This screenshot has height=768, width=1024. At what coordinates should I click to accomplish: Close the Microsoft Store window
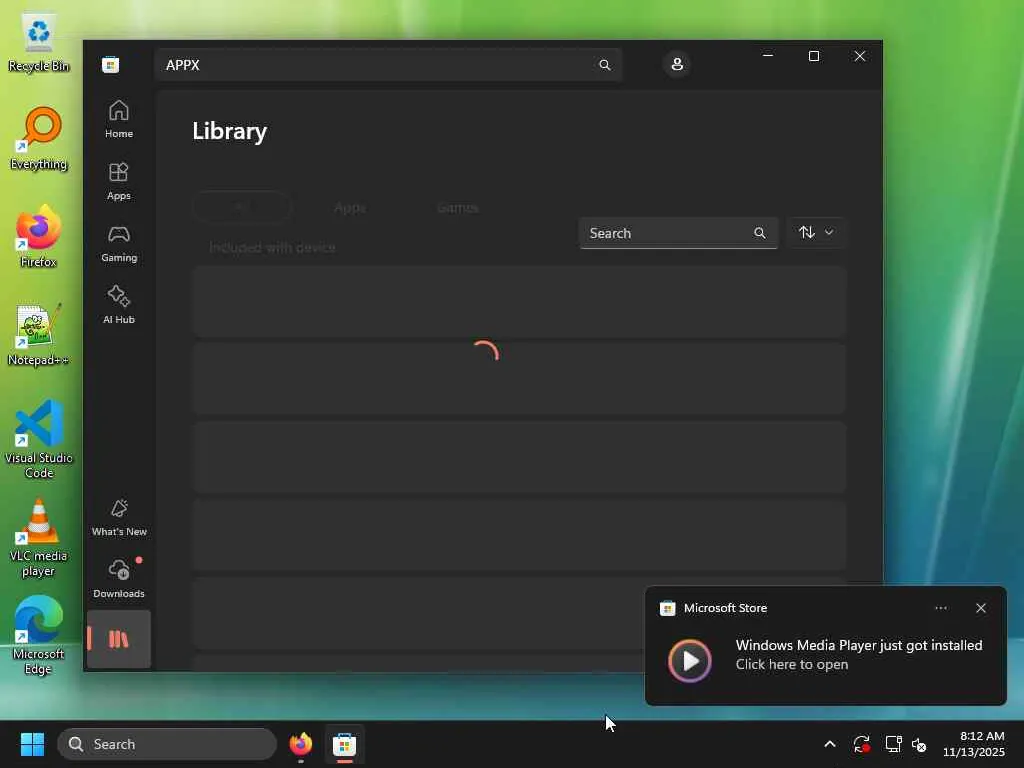pyautogui.click(x=859, y=56)
